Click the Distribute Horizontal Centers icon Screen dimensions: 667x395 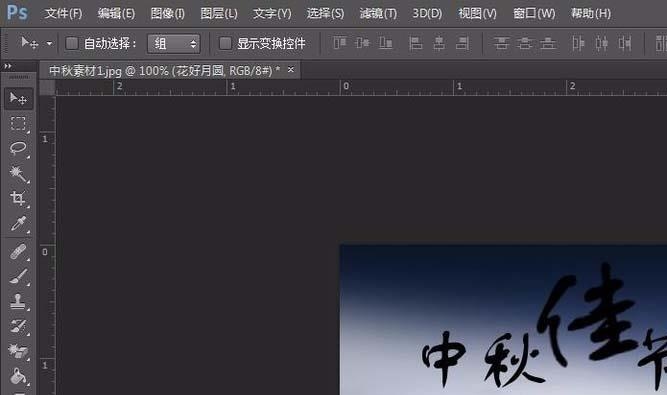601,43
